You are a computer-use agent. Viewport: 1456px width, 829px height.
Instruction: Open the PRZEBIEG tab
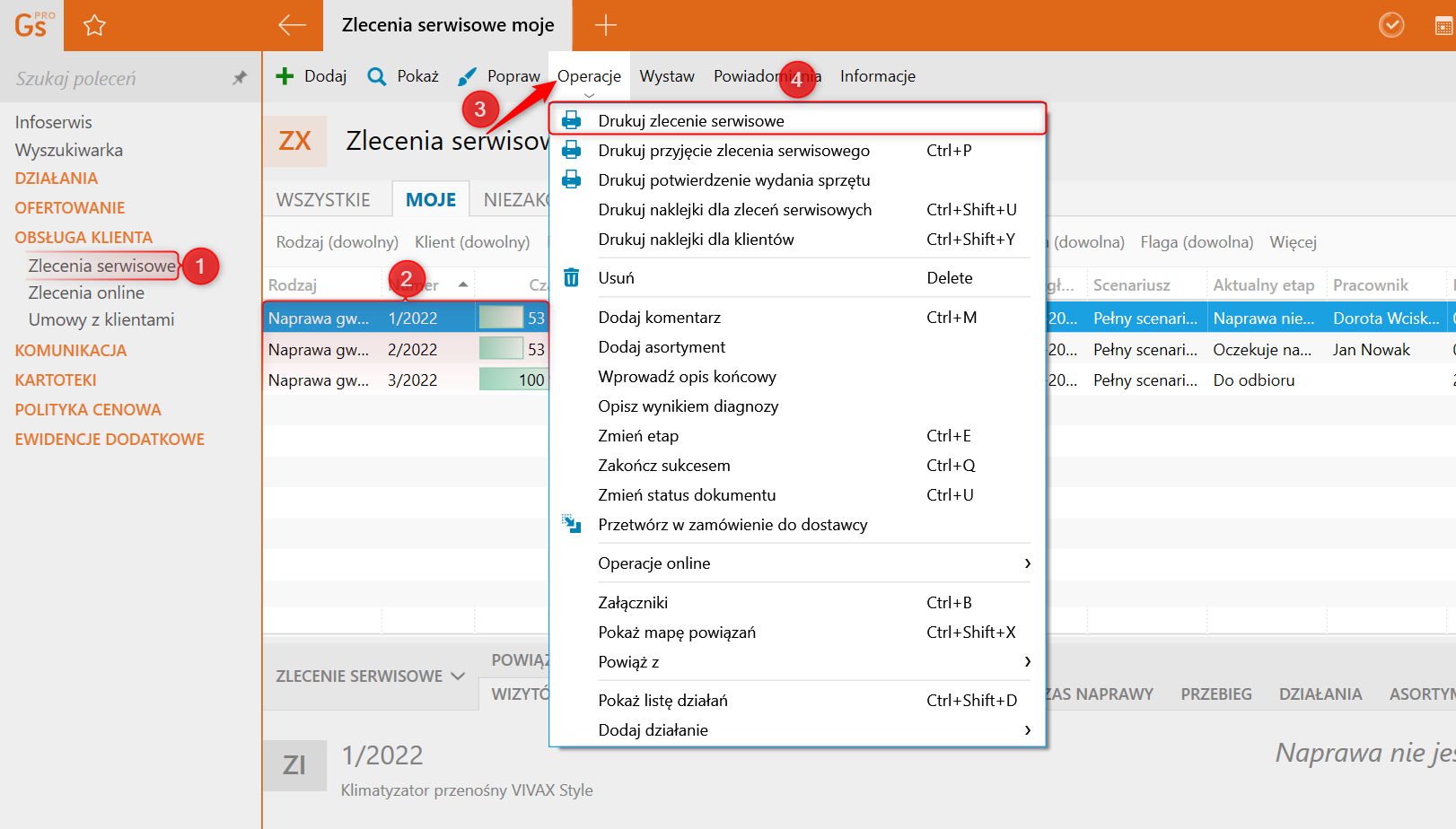[1216, 694]
